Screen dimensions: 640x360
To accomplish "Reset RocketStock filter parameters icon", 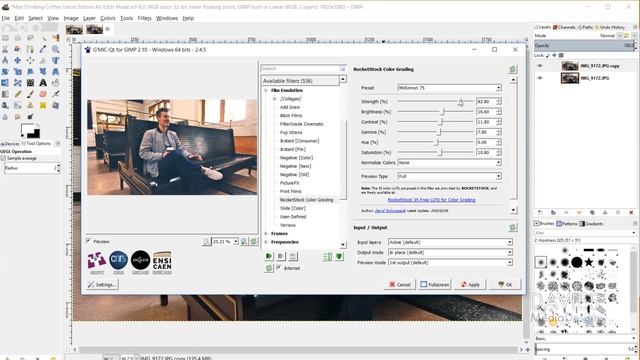I will coord(513,69).
